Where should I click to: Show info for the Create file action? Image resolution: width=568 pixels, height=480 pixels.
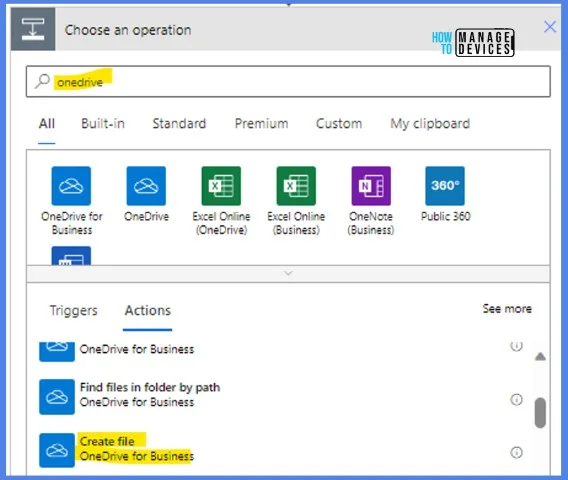(x=516, y=452)
